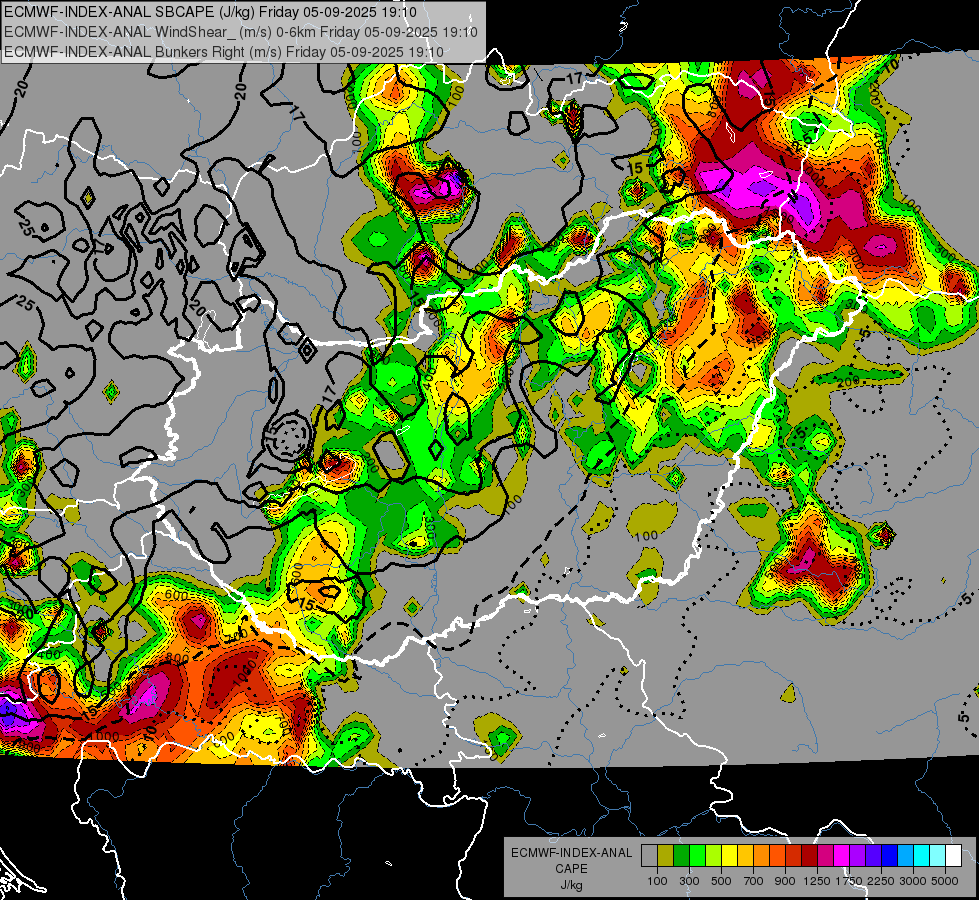
Task: Select the olive swatch in CAPE legend
Action: click(666, 856)
